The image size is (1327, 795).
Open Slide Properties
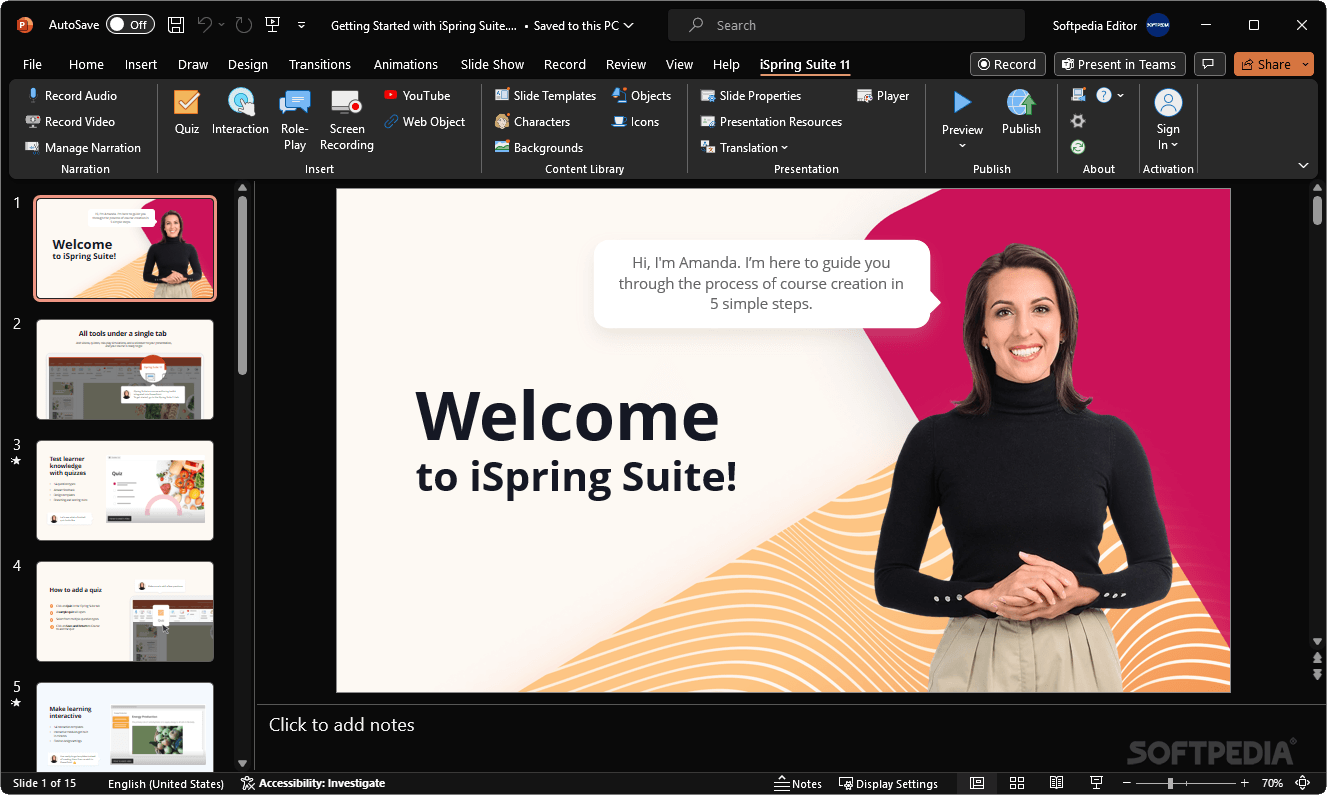750,95
